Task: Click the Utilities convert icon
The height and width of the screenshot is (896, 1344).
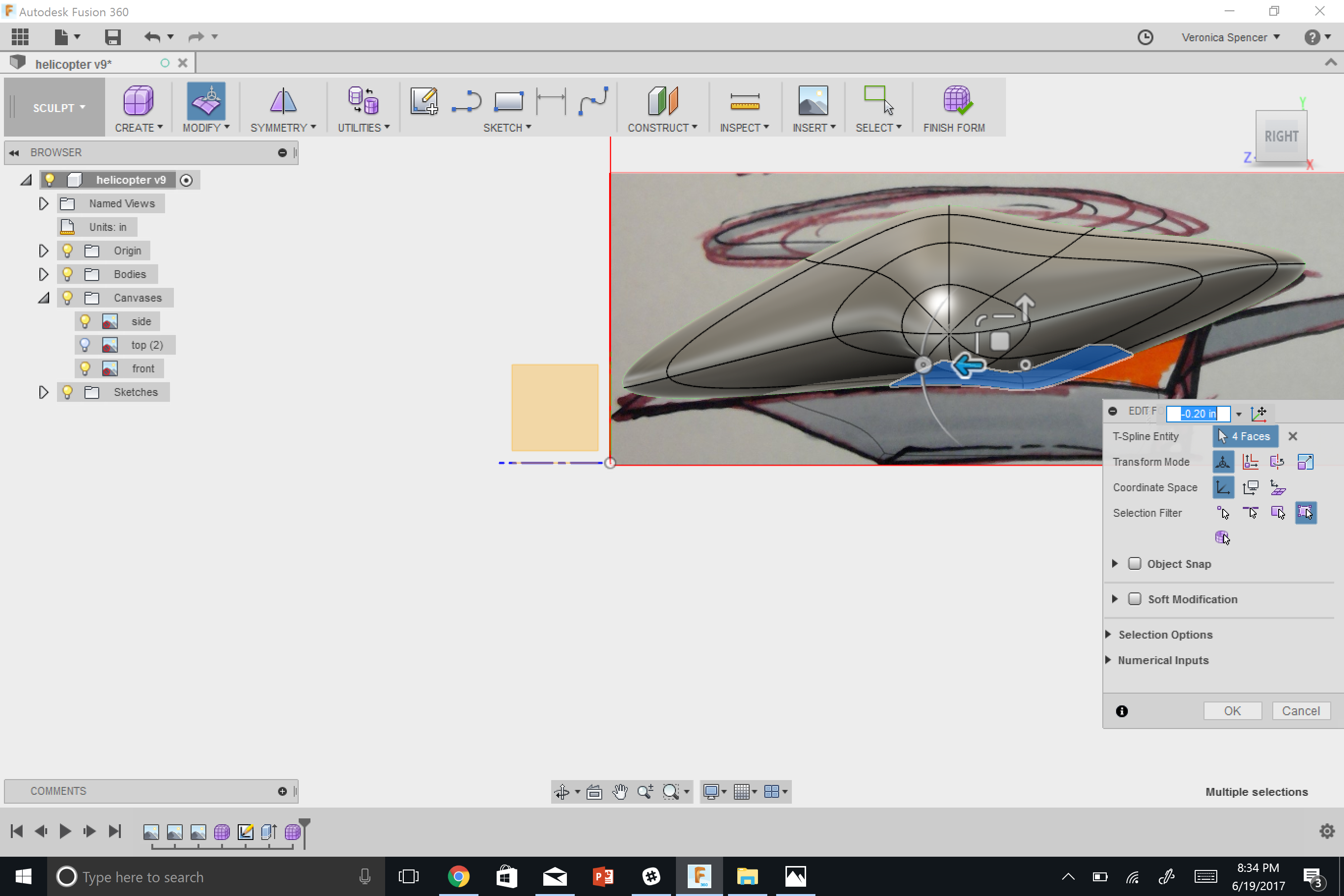Action: (x=364, y=101)
